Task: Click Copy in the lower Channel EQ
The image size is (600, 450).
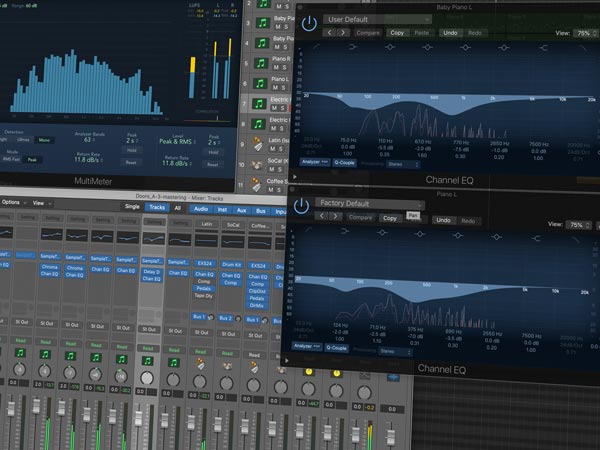Action: [x=390, y=217]
